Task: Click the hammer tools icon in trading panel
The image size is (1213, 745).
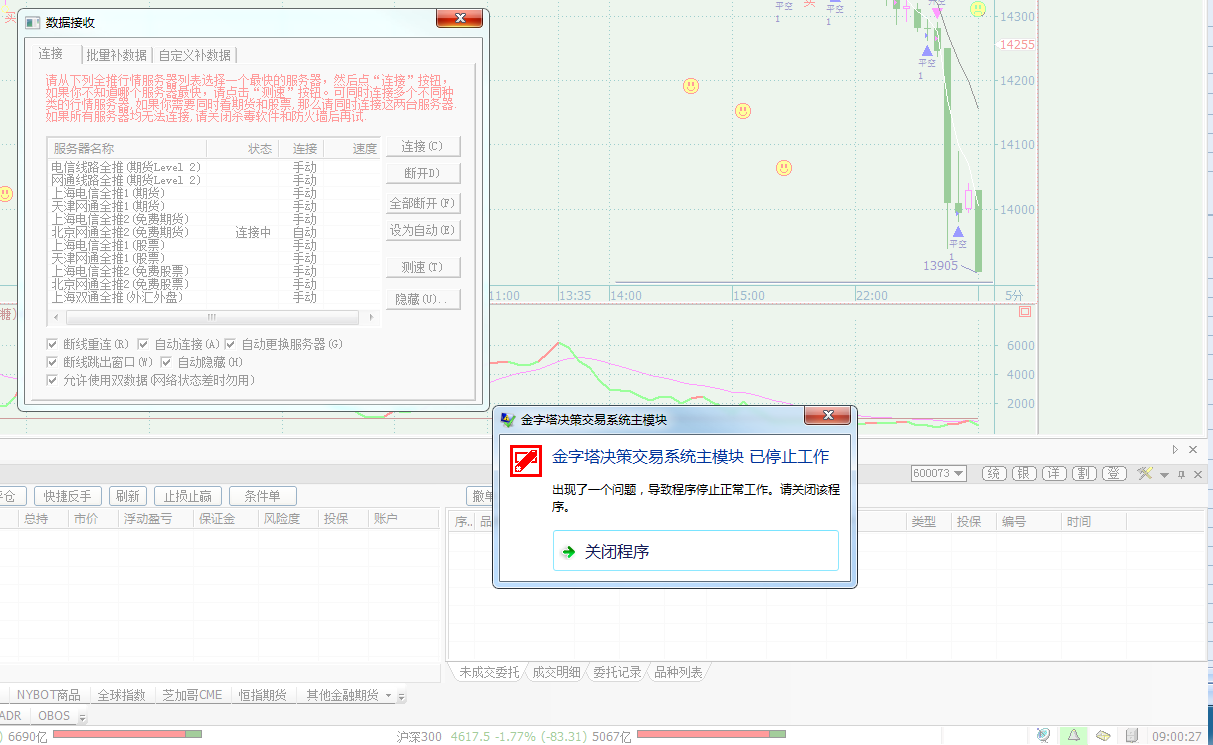Action: pyautogui.click(x=1145, y=473)
